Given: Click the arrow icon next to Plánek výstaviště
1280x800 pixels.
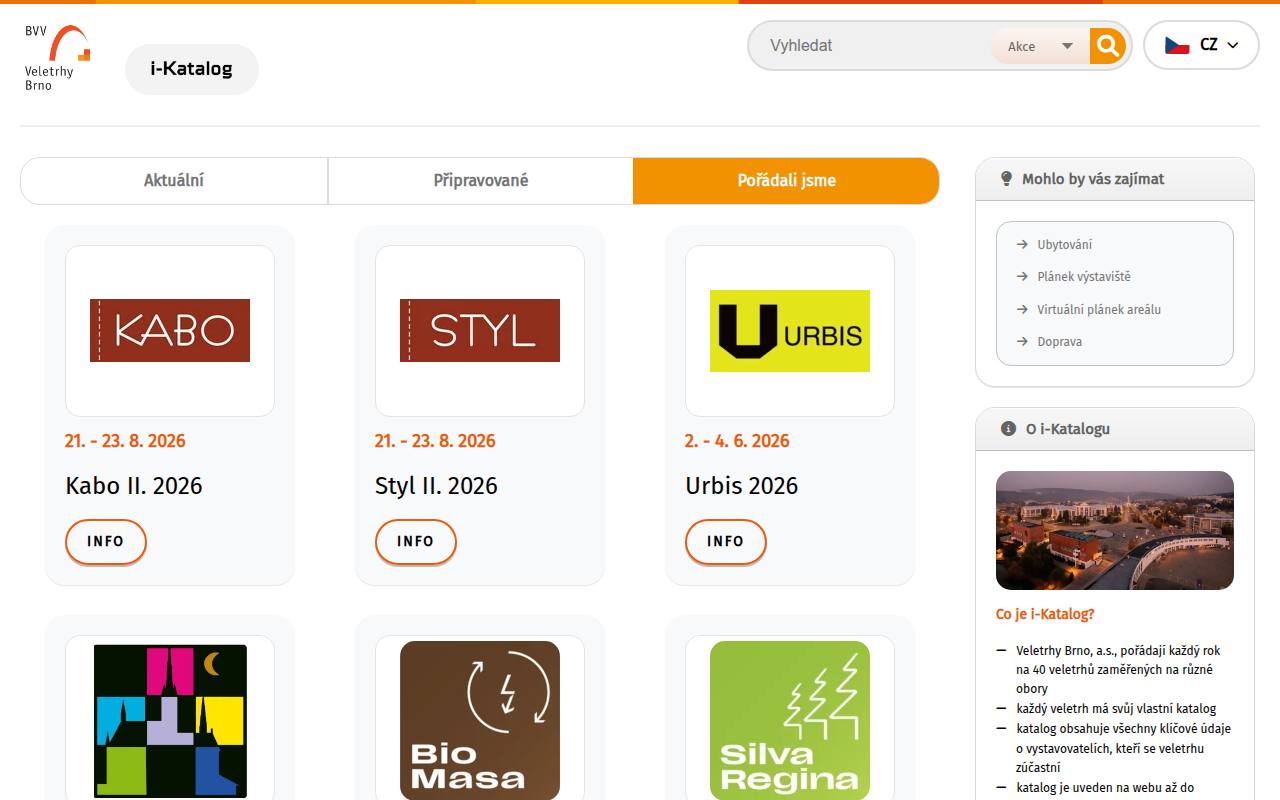Looking at the screenshot, I should [x=1022, y=277].
